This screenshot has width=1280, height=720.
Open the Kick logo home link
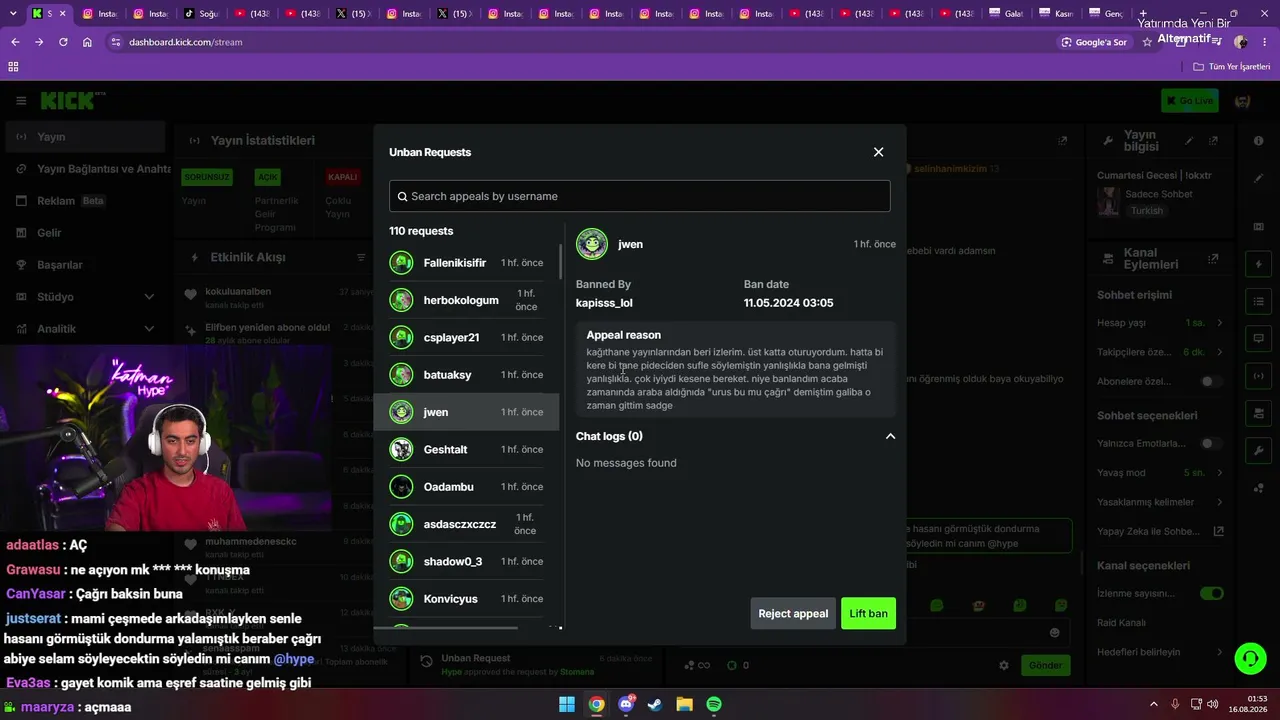(72, 100)
